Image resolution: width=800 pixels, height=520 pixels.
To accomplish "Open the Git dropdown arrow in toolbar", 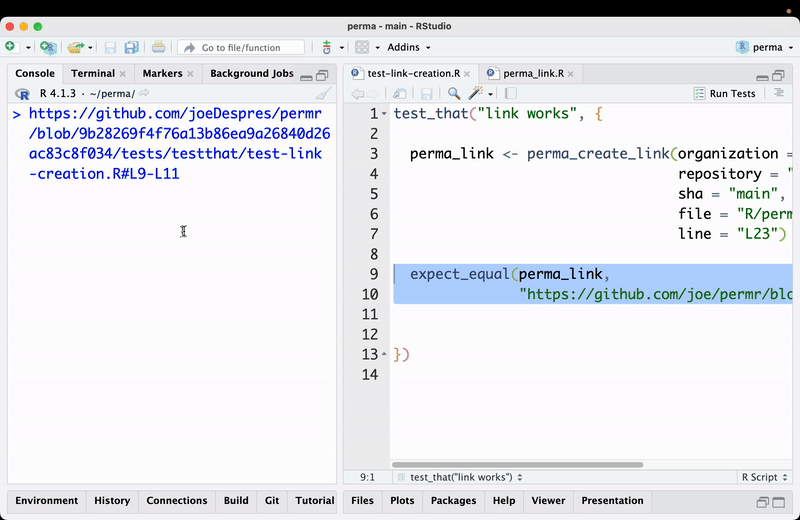I will point(342,47).
